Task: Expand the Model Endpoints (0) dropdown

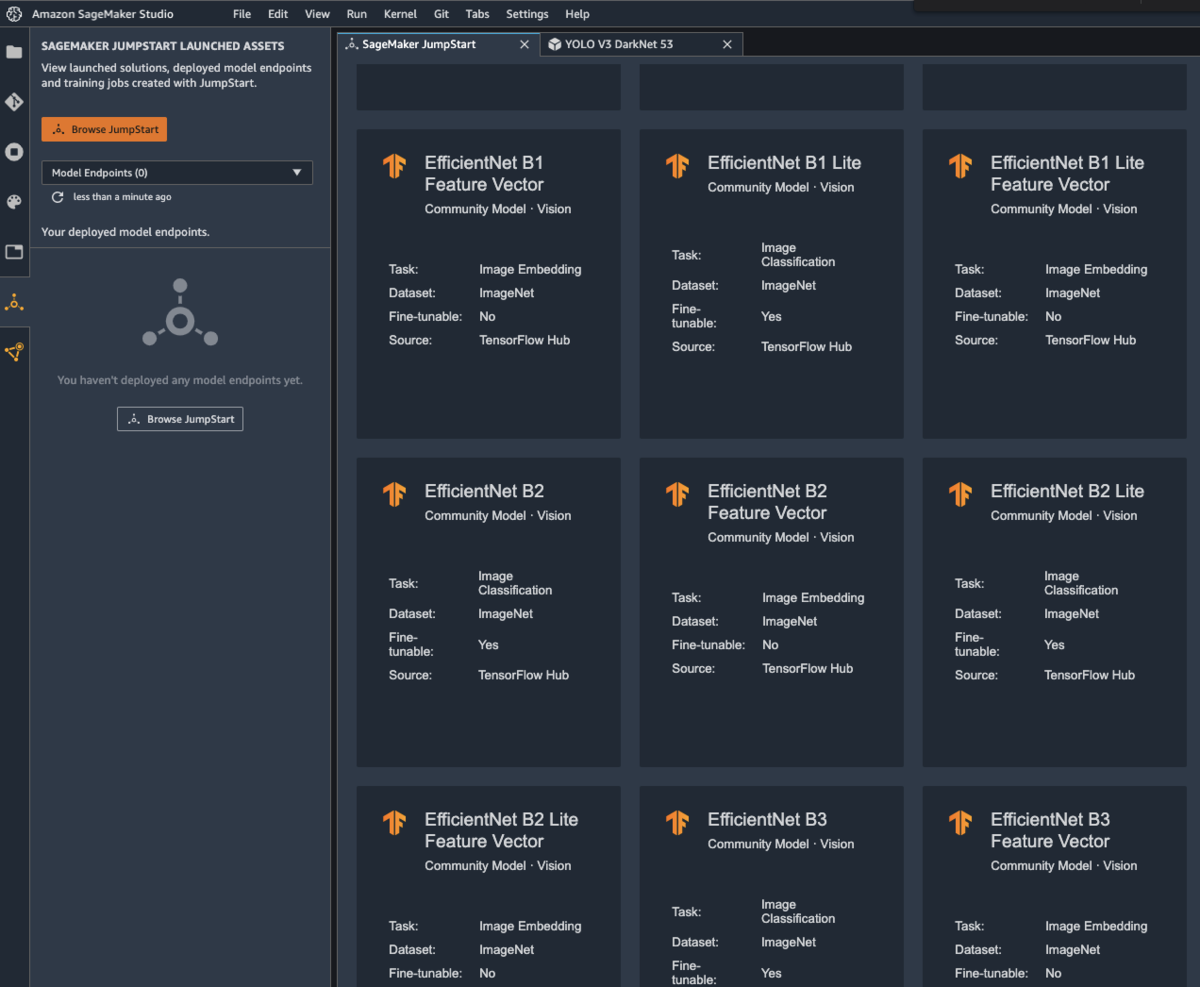Action: [x=177, y=173]
